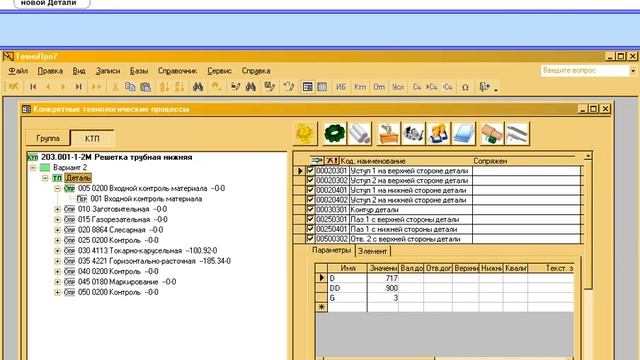This screenshot has width=640, height=360.
Task: Sort descending toolbar icon
Action: click(x=179, y=87)
